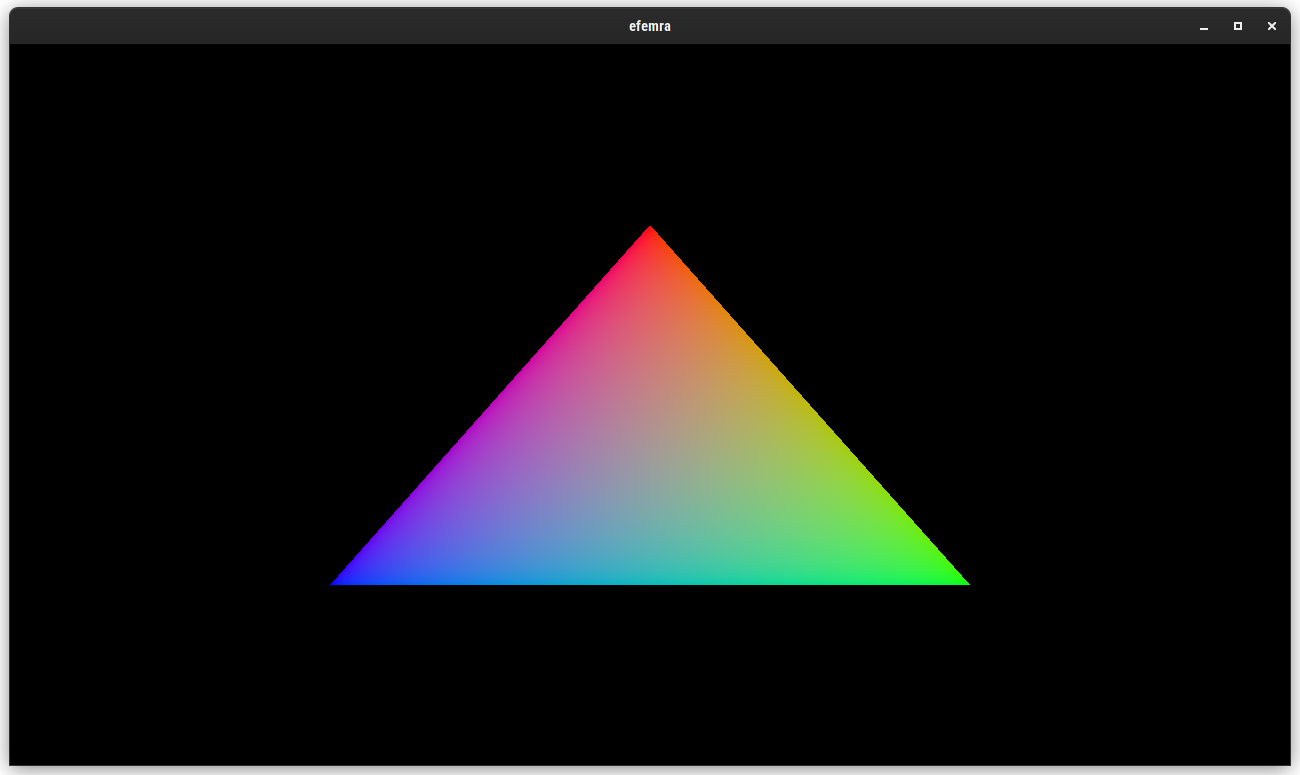Click the gray center of the triangle
Viewport: 1300px width, 775px height.
point(650,465)
